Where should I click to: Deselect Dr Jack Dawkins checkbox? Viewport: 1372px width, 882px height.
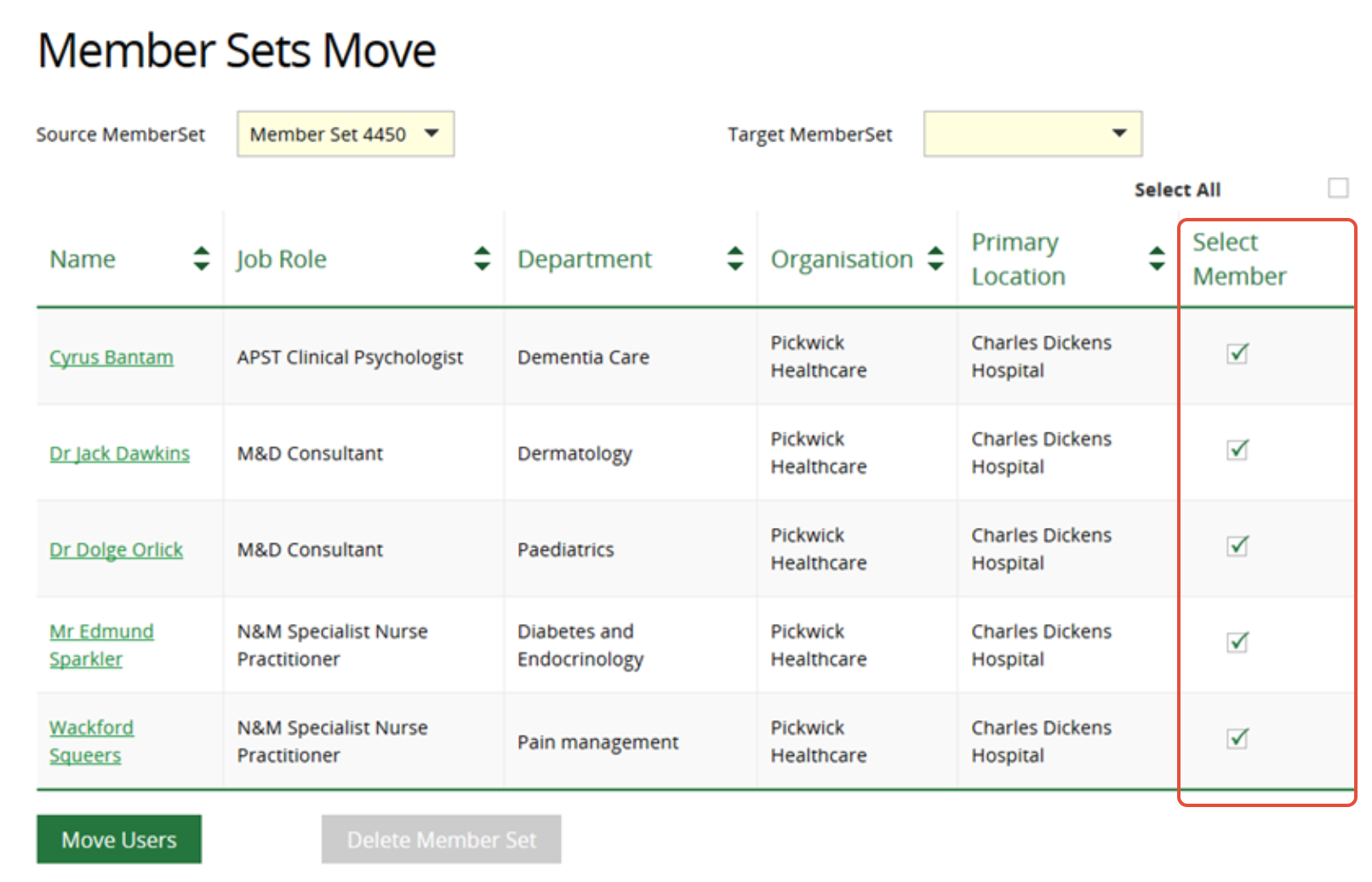[1237, 450]
